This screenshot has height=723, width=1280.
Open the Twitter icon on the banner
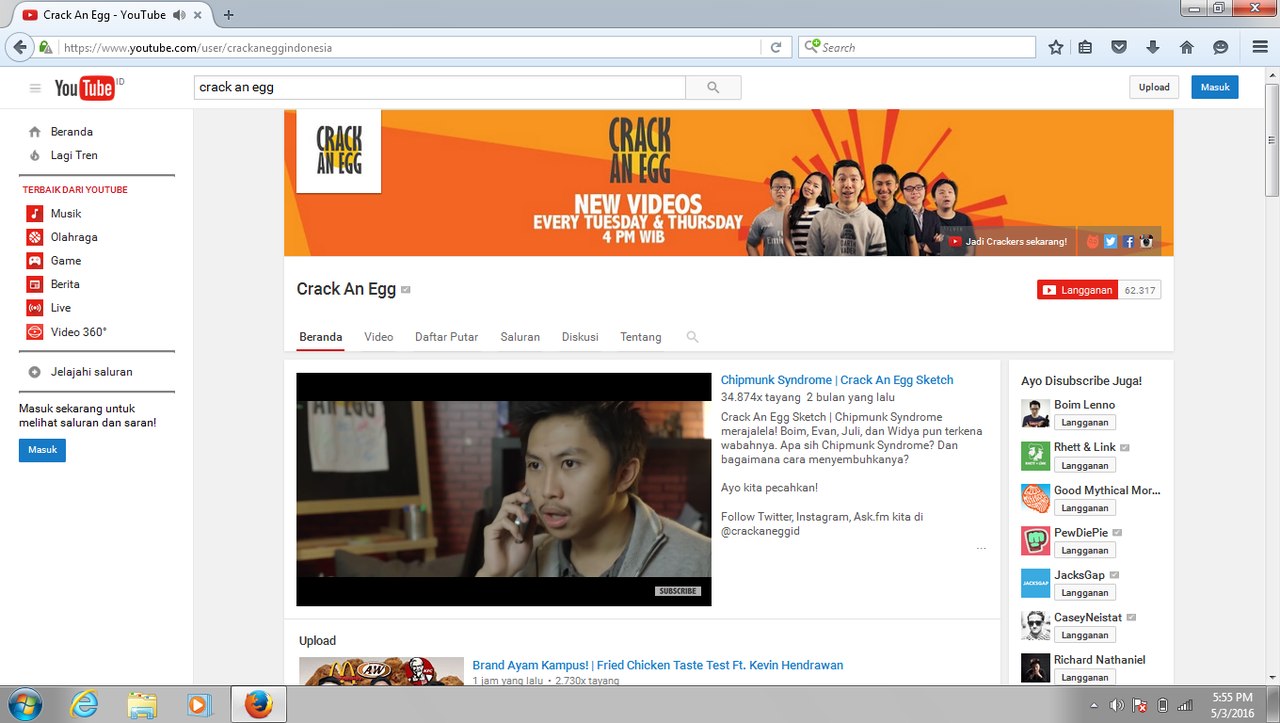[x=1110, y=241]
